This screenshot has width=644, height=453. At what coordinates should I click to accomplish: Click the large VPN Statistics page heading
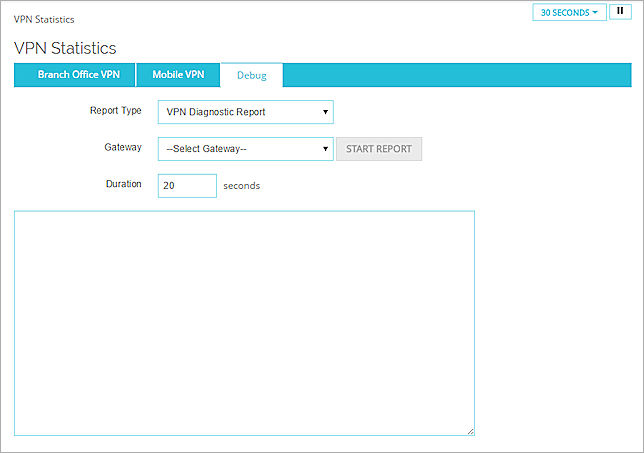pos(65,48)
